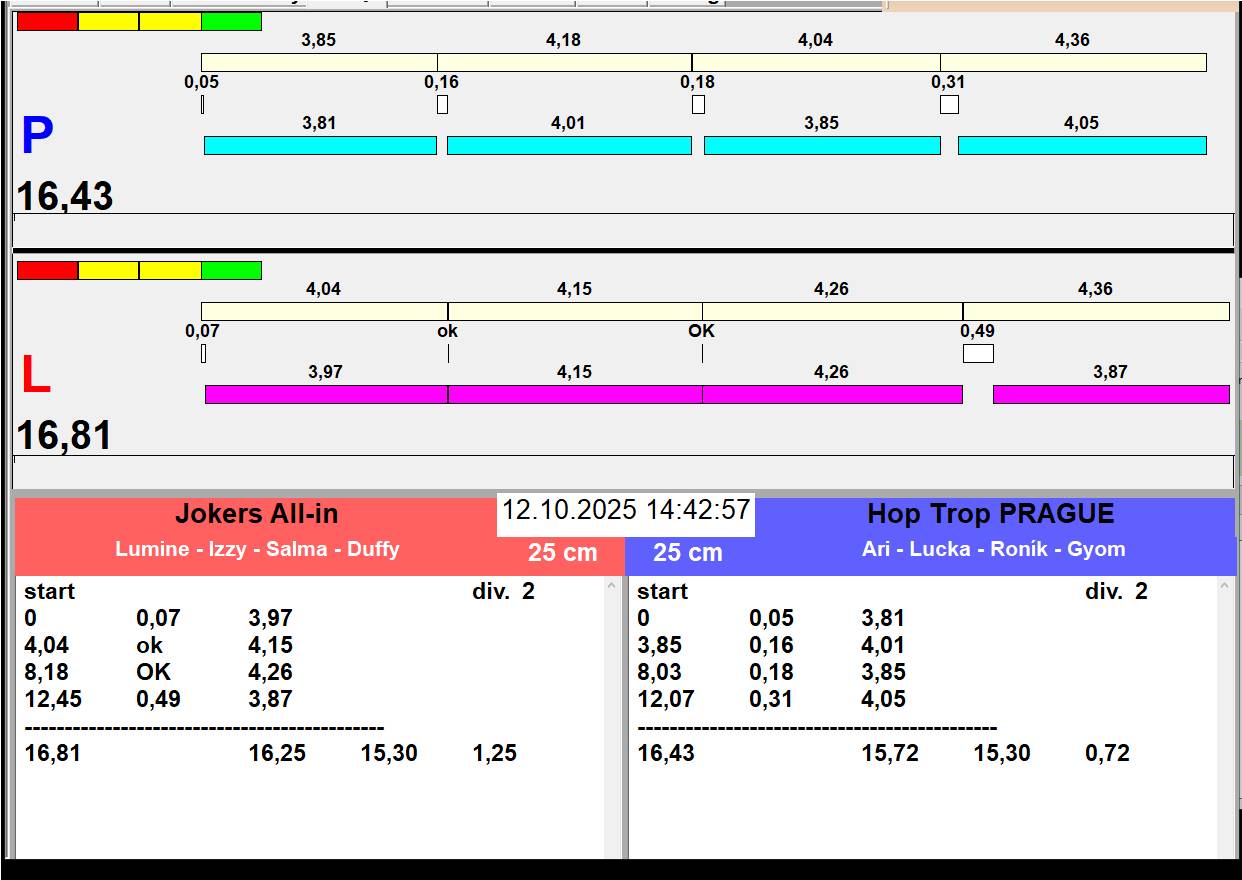The height and width of the screenshot is (880, 1242).
Task: Click the pass box below 0,18 in lane P
Action: coord(698,104)
